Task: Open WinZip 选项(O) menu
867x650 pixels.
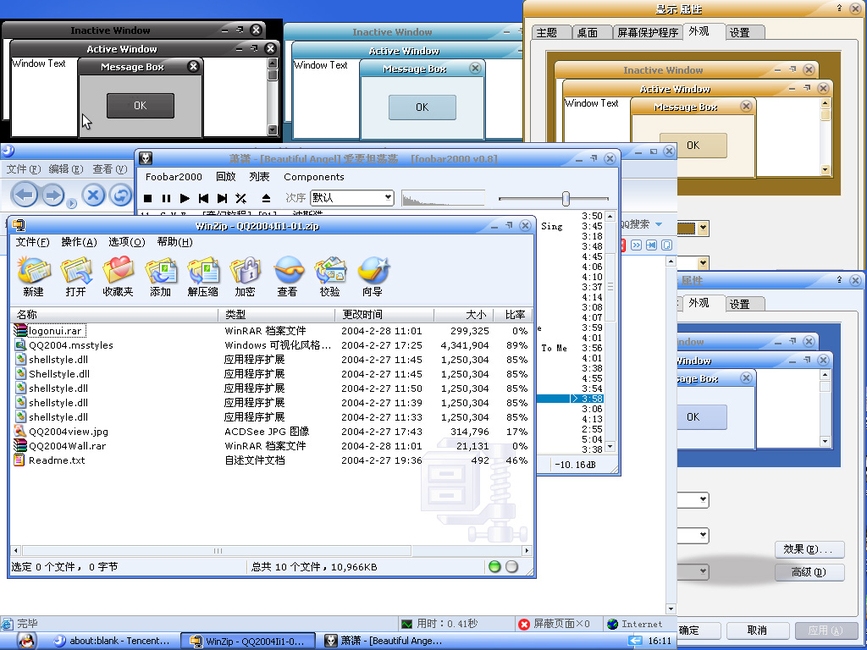Action: 127,242
